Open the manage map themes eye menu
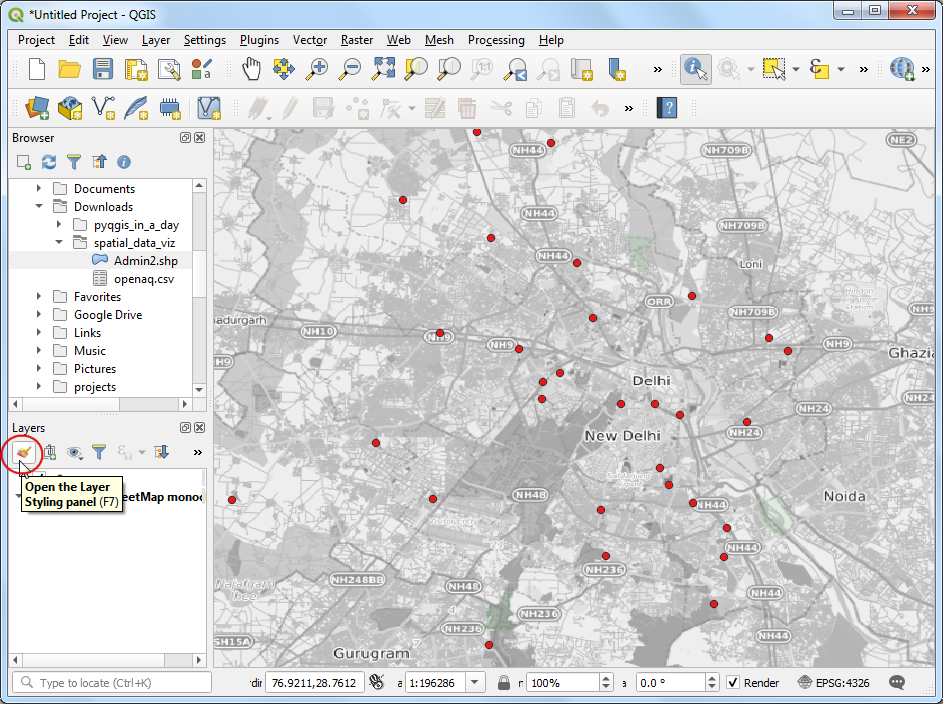Viewport: 943px width, 704px height. coord(74,453)
